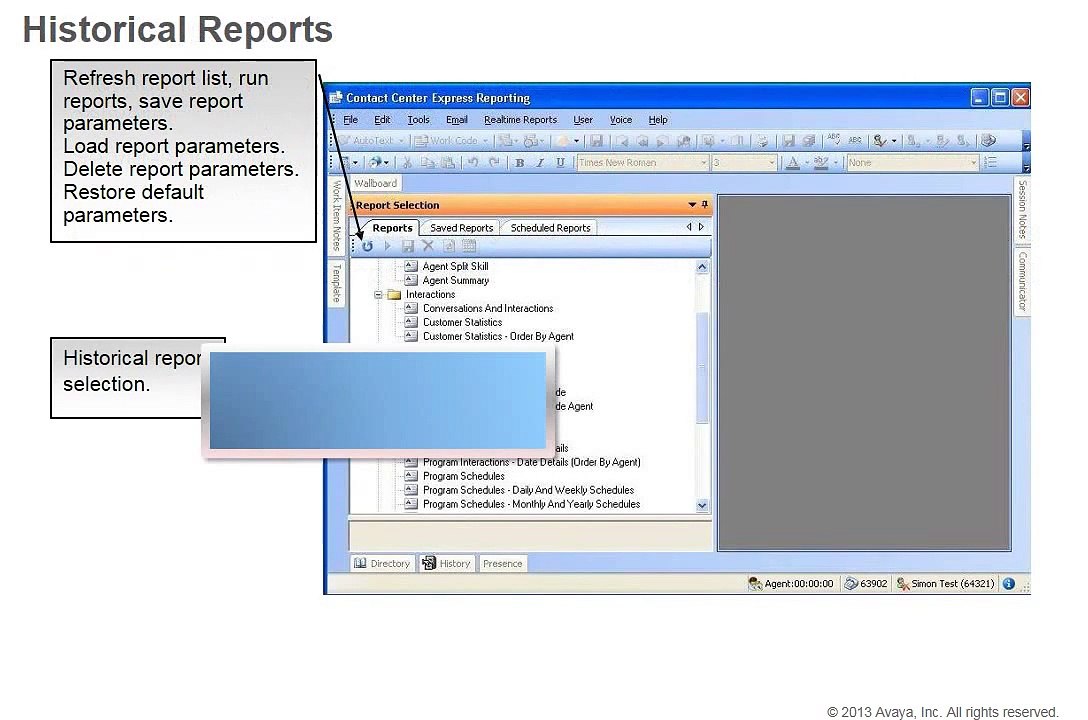Click the Interactions folder icon
This screenshot has height=720, width=1088.
(394, 295)
